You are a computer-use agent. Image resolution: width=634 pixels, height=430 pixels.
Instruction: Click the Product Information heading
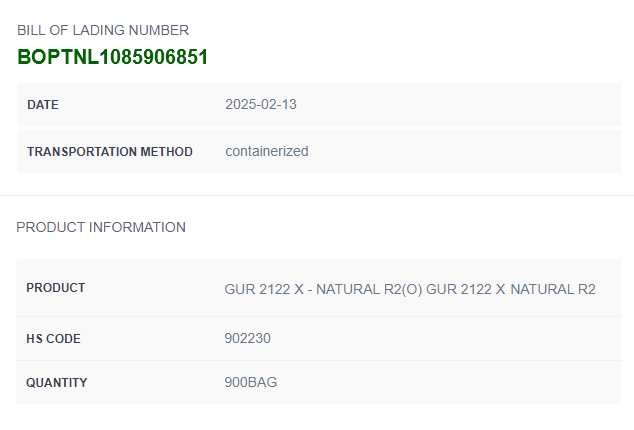[x=101, y=227]
